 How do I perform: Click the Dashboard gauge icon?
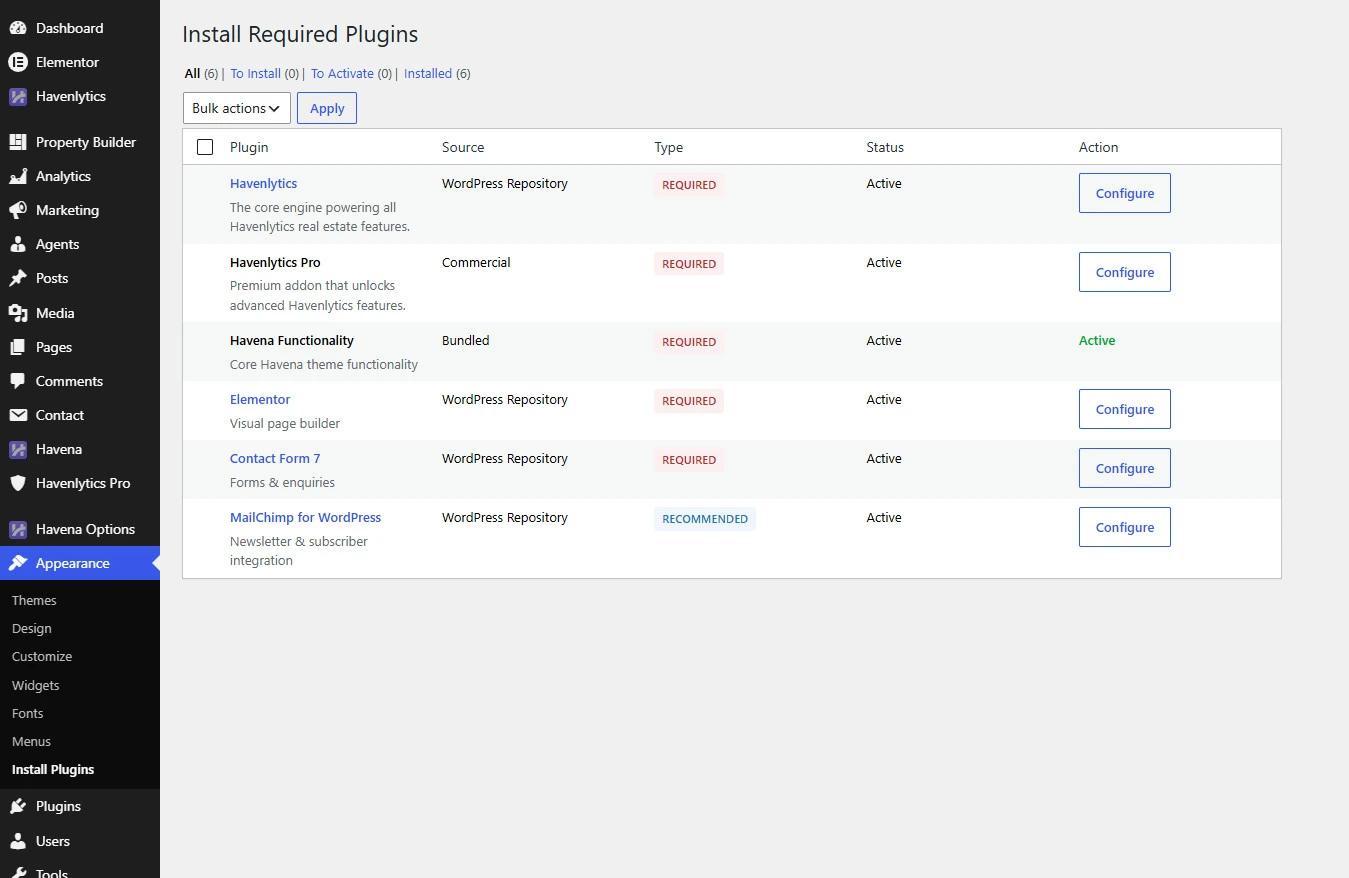coord(18,28)
